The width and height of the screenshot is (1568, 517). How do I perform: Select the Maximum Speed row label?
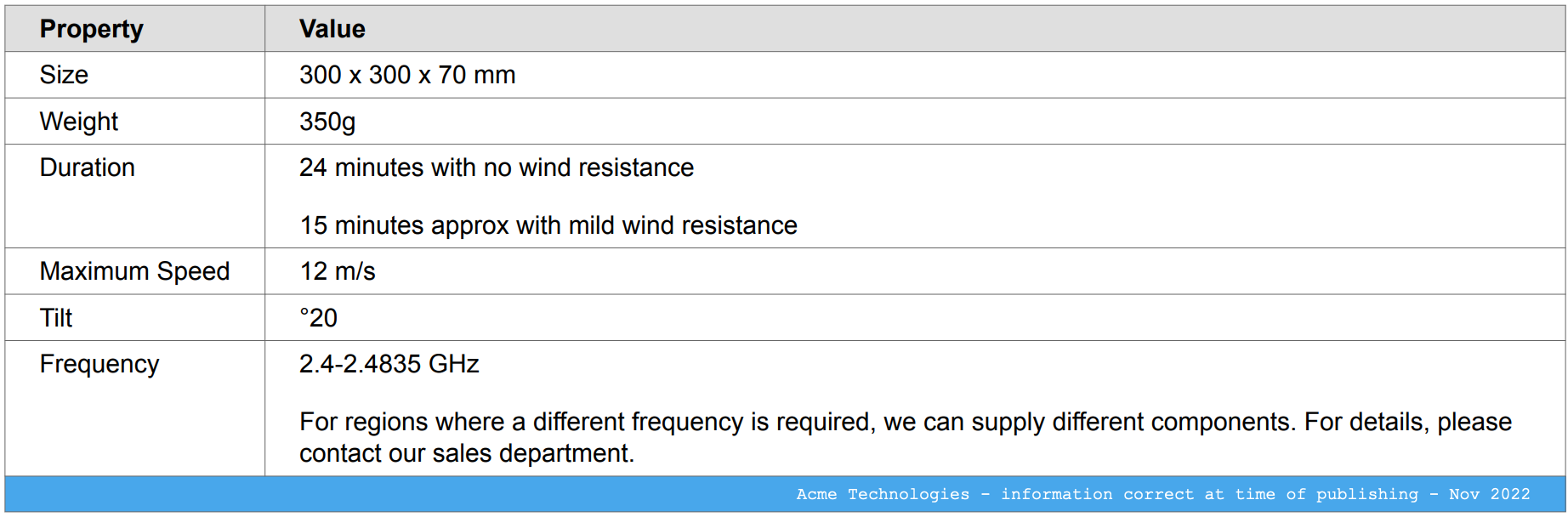click(x=134, y=271)
